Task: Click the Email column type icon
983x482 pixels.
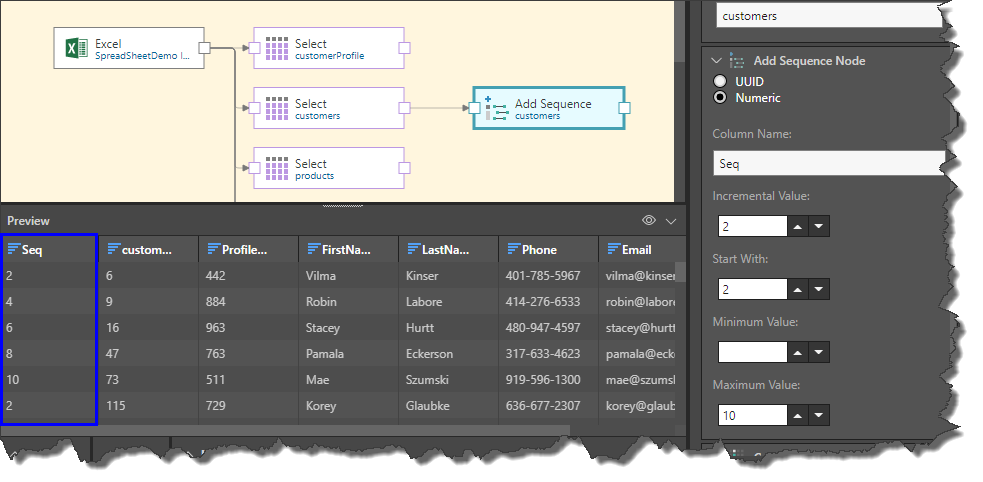Action: tap(613, 250)
